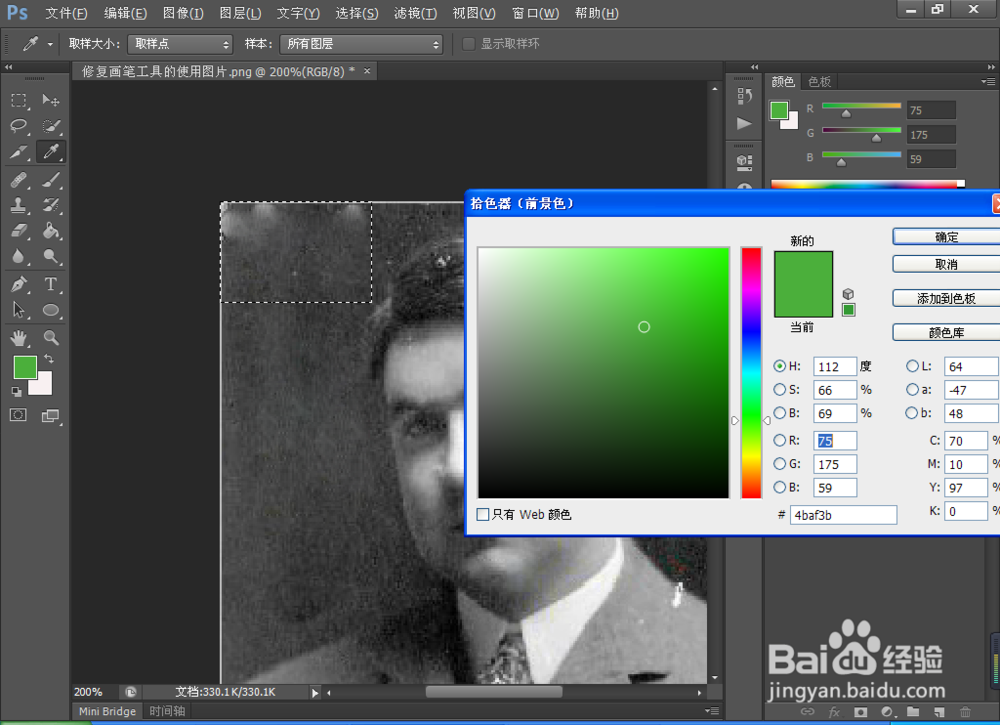Click the 颜色库 color libraries button

(946, 332)
